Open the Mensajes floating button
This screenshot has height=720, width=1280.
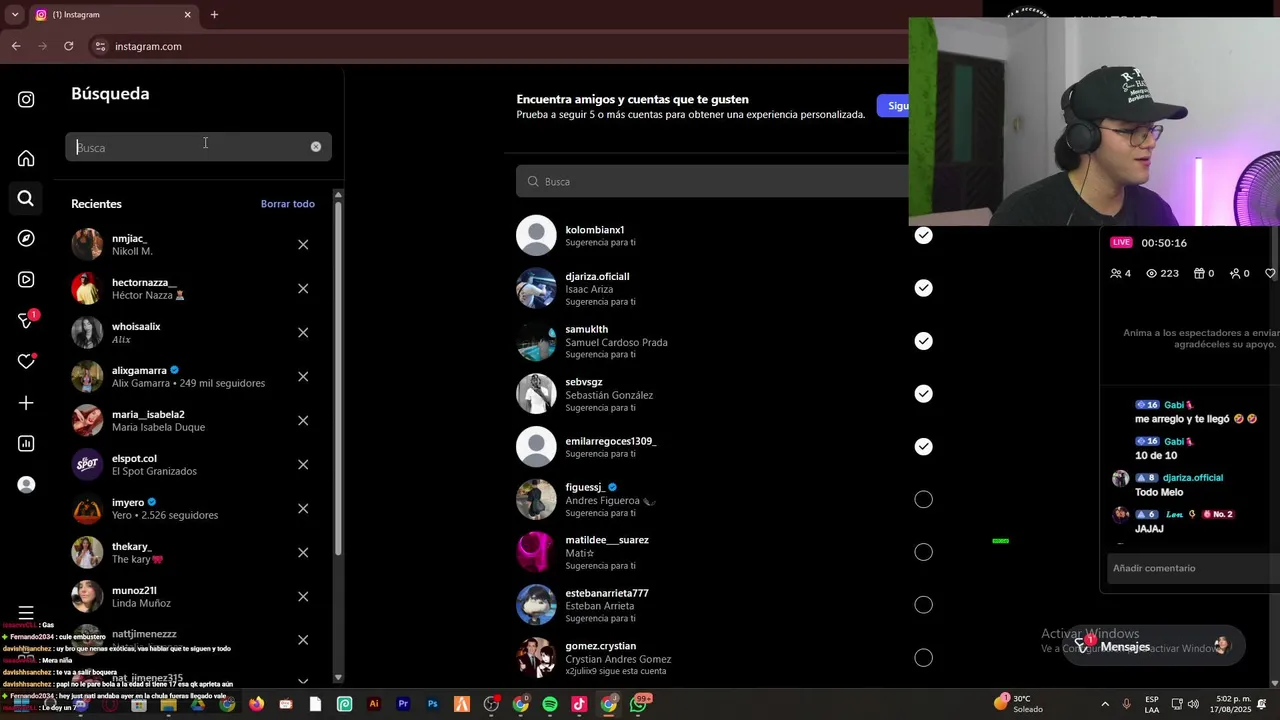(1153, 646)
